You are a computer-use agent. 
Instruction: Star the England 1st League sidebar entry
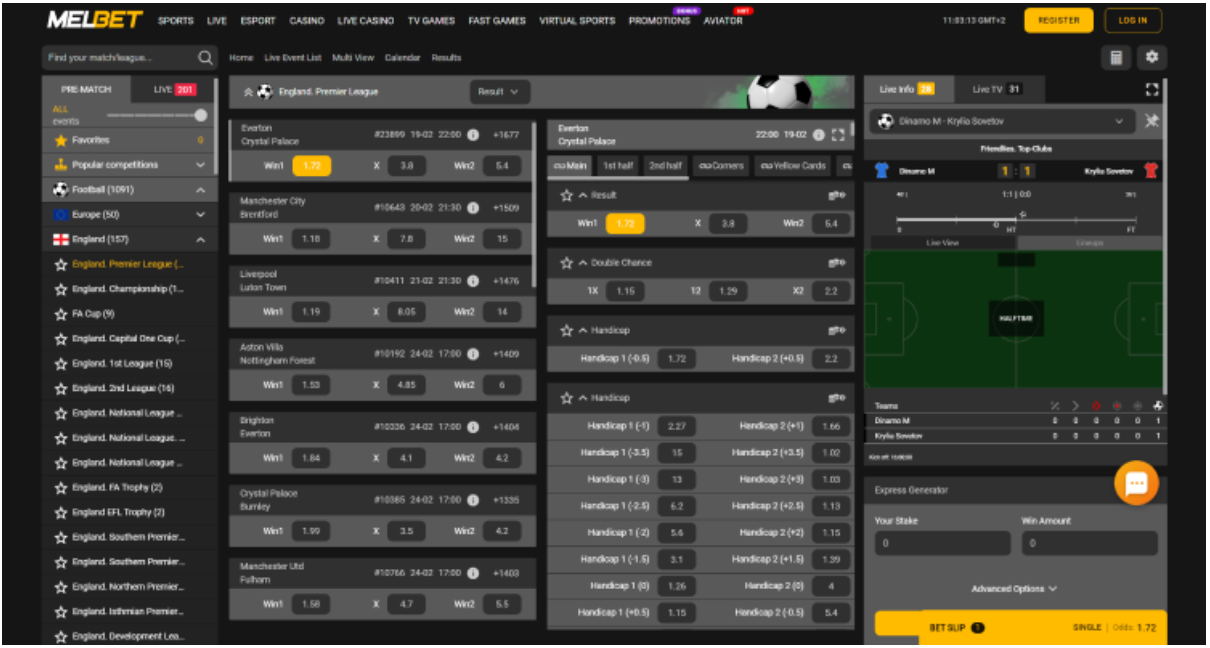pyautogui.click(x=61, y=364)
